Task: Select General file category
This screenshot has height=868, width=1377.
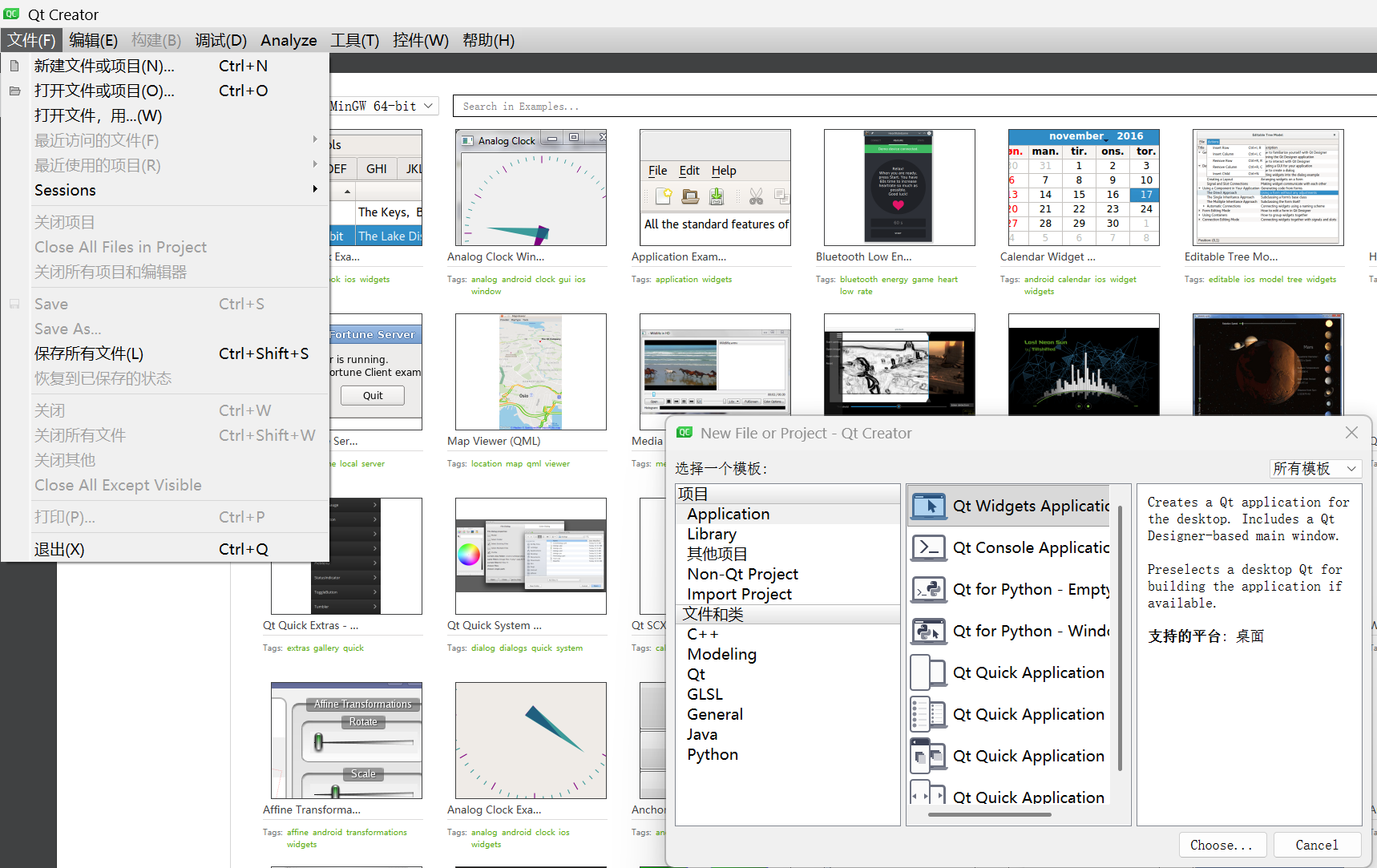Action: pyautogui.click(x=788, y=714)
